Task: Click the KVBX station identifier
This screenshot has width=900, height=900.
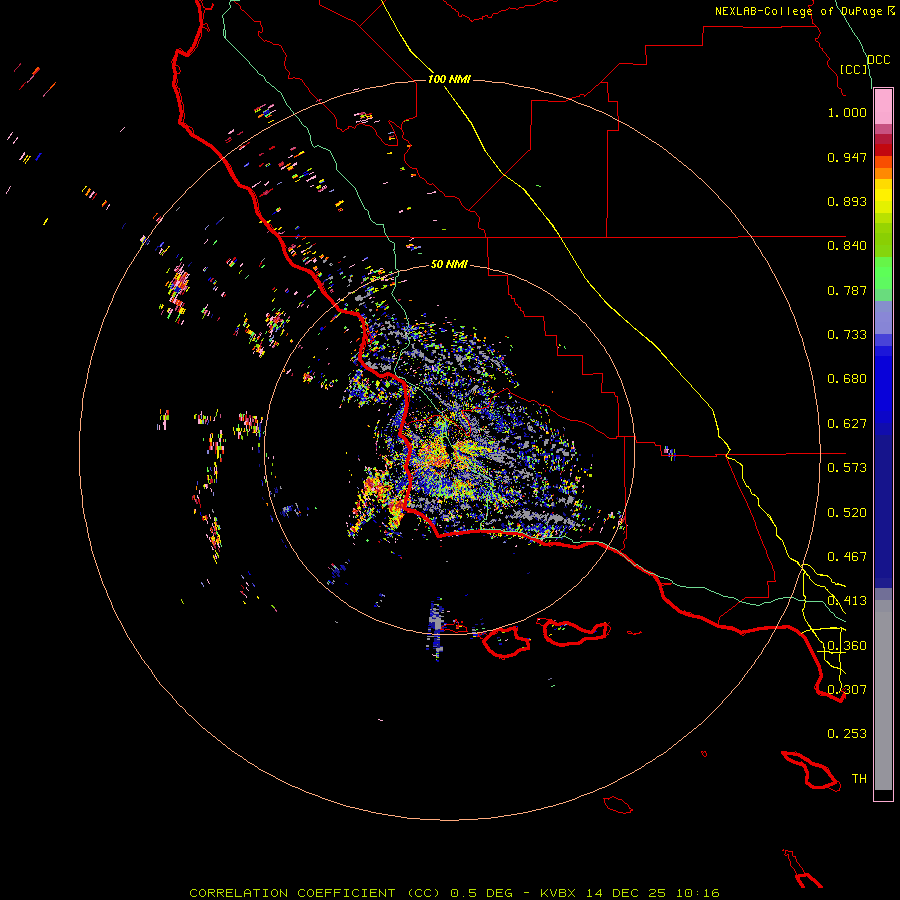Action: pos(557,893)
